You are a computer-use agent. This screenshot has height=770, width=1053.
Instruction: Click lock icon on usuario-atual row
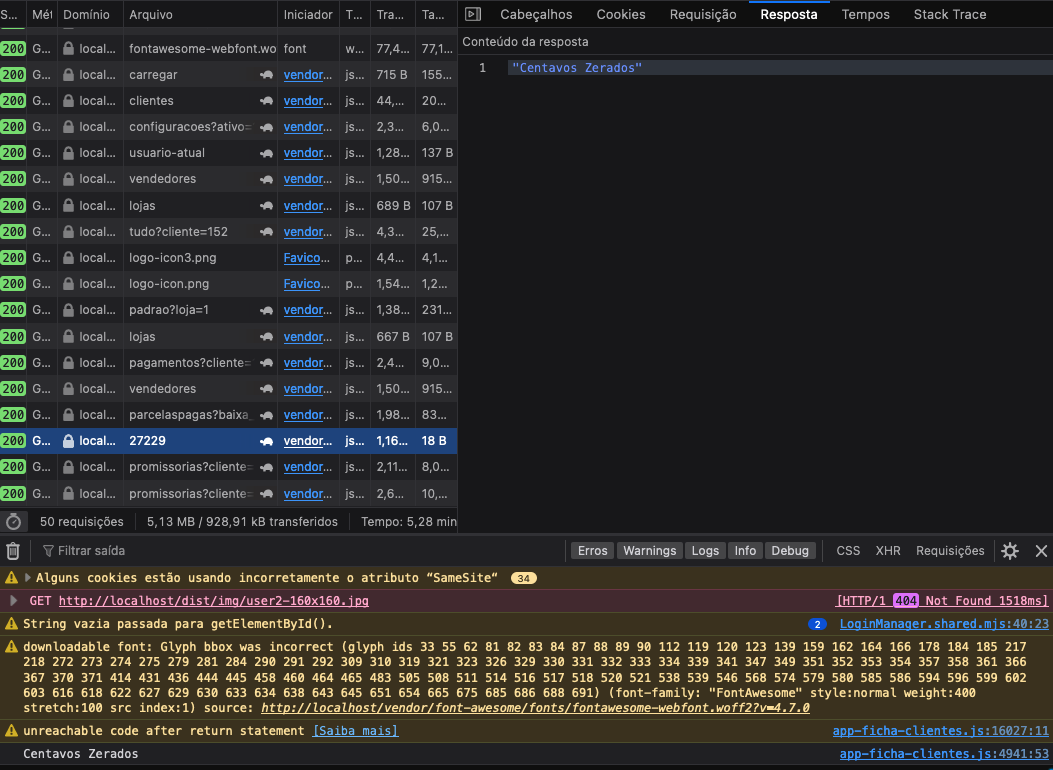tap(68, 153)
